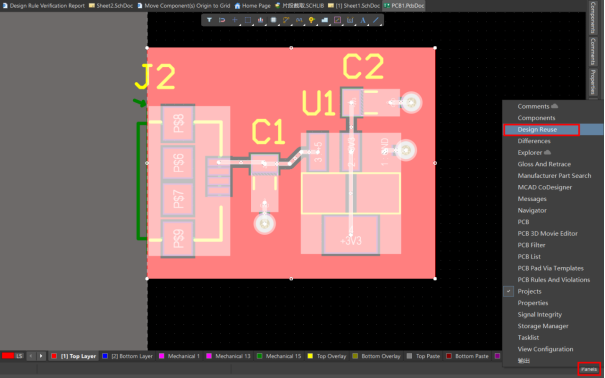Toggle Mechanical 15 layer color box
This screenshot has width=605, height=378.
tap(259, 356)
